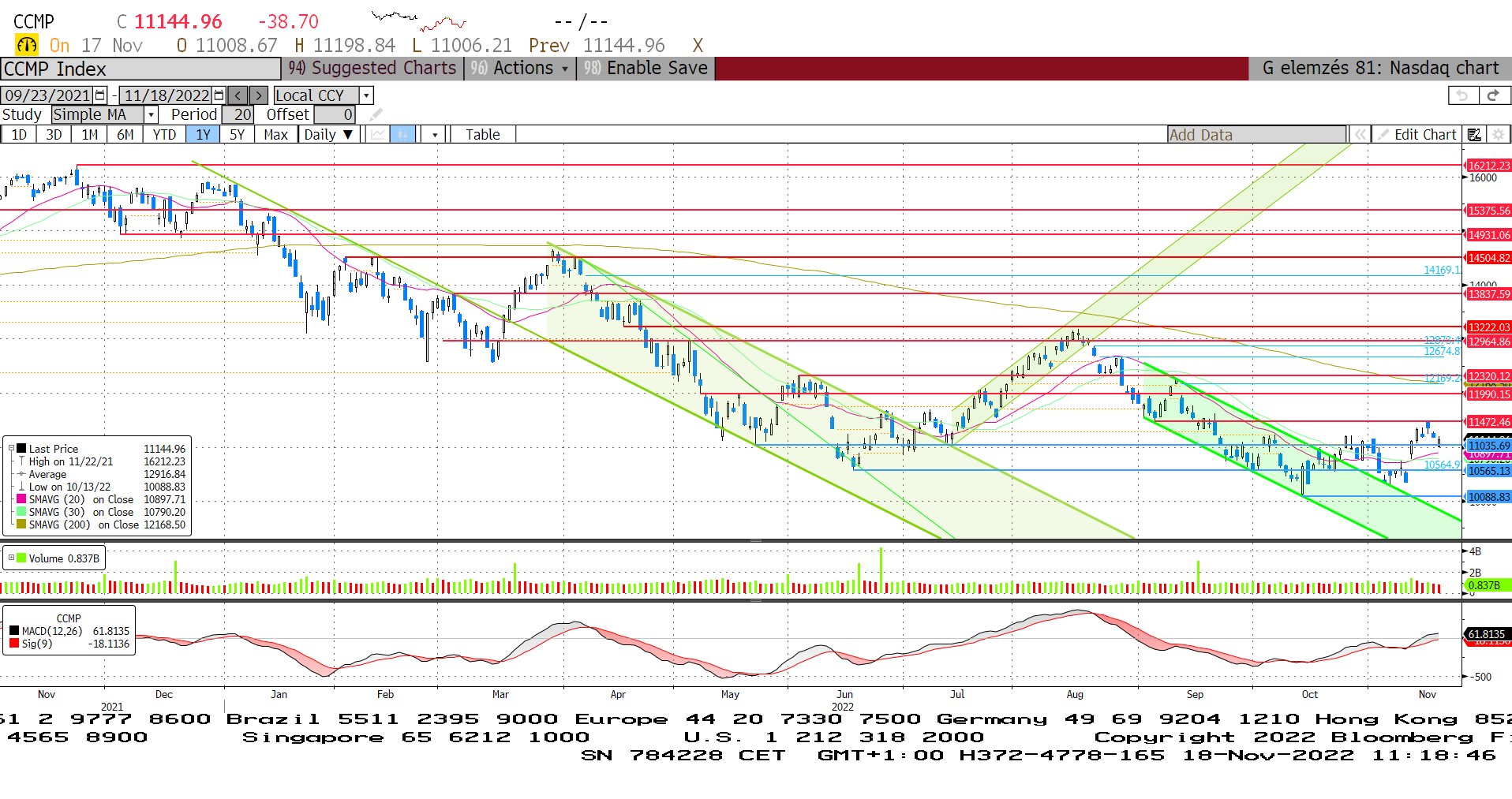Click the 0.837B volume axis label
The width and height of the screenshot is (1512, 799).
[1488, 585]
